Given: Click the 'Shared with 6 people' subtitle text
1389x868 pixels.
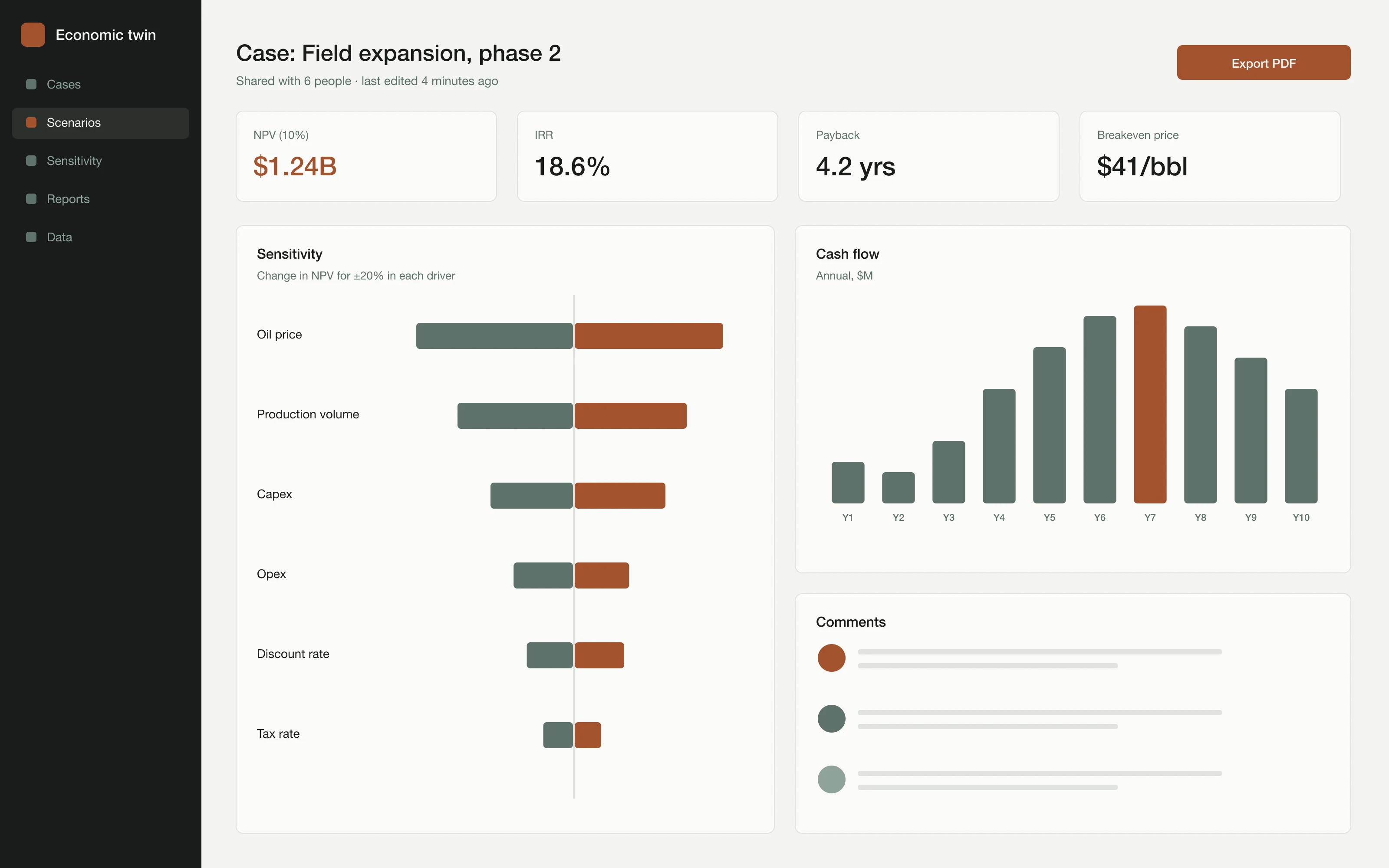Looking at the screenshot, I should pyautogui.click(x=293, y=81).
